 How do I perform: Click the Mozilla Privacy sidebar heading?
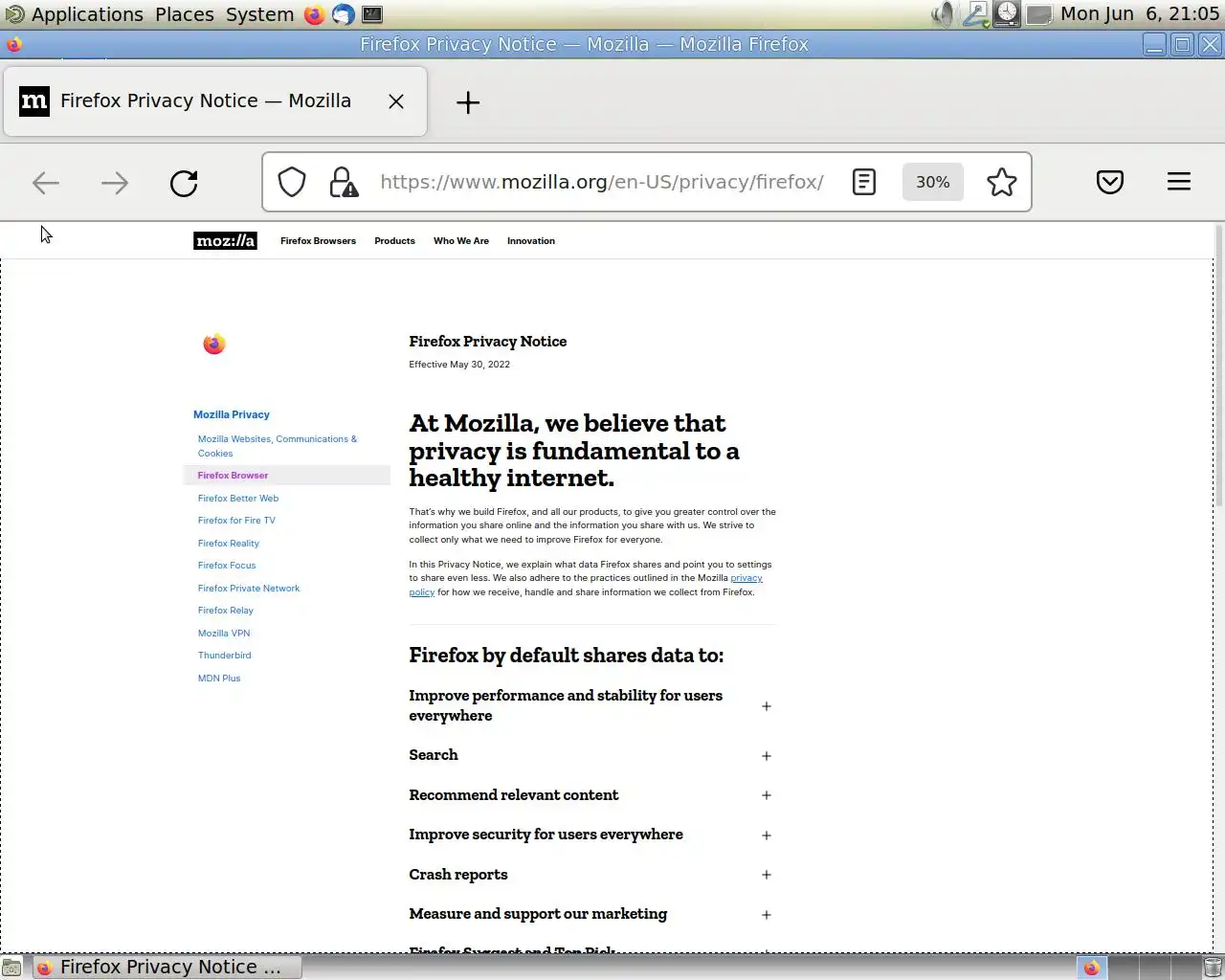[x=232, y=414]
